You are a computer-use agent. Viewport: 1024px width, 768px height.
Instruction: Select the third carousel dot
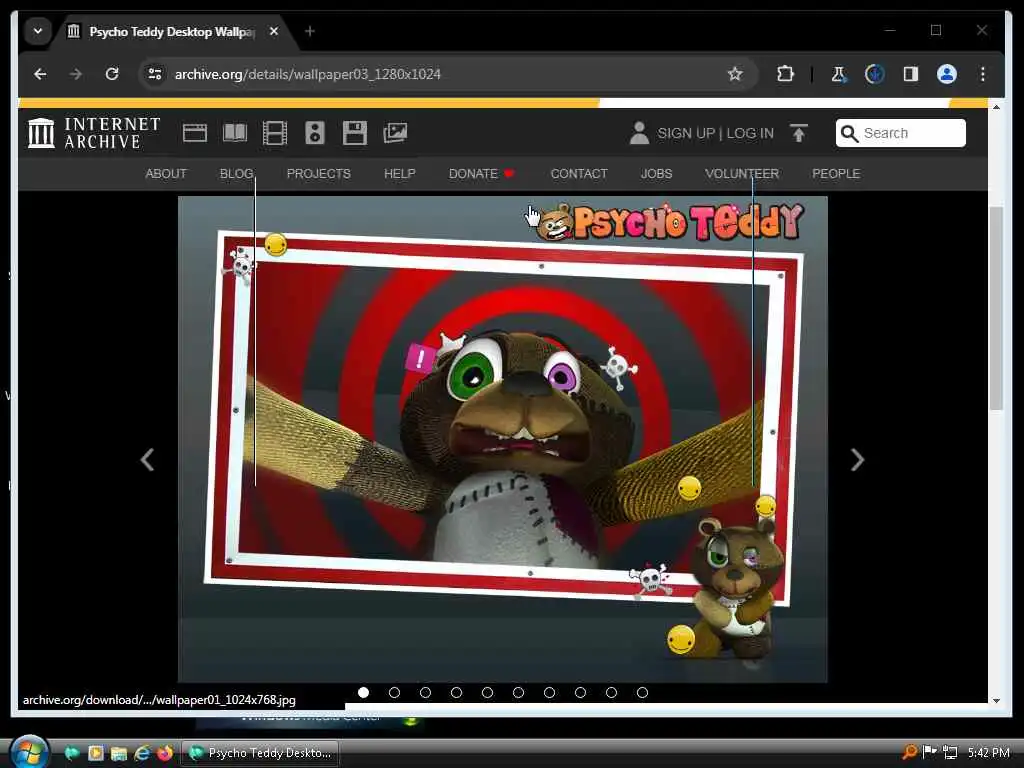tap(425, 692)
